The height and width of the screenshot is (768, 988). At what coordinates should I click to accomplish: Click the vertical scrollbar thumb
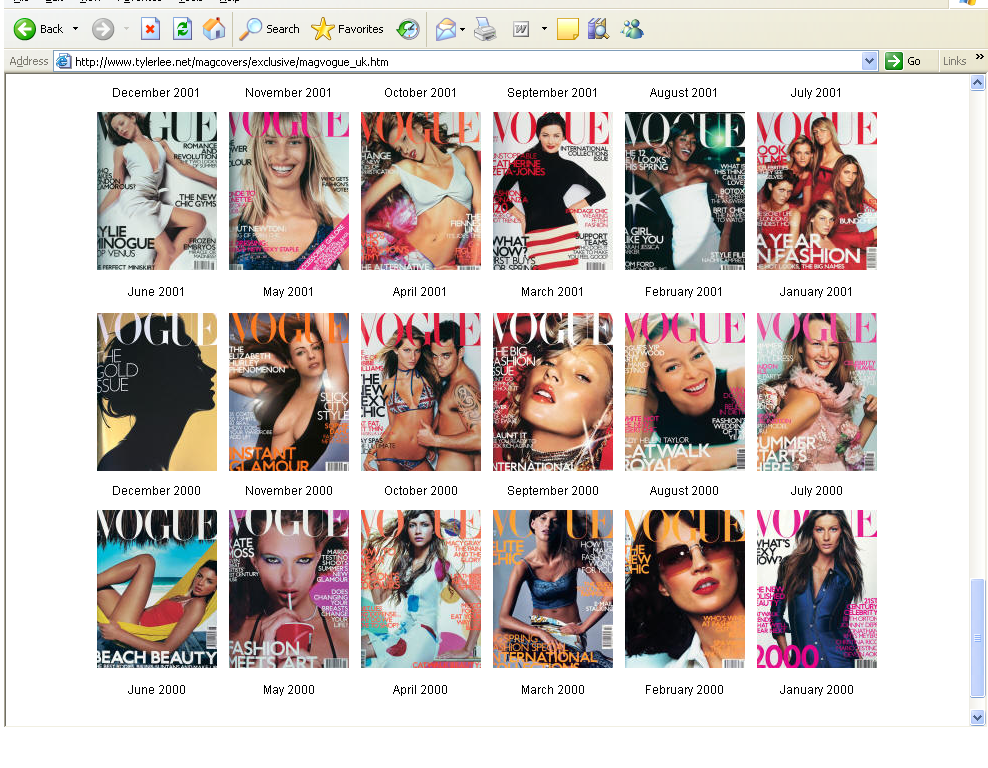977,638
